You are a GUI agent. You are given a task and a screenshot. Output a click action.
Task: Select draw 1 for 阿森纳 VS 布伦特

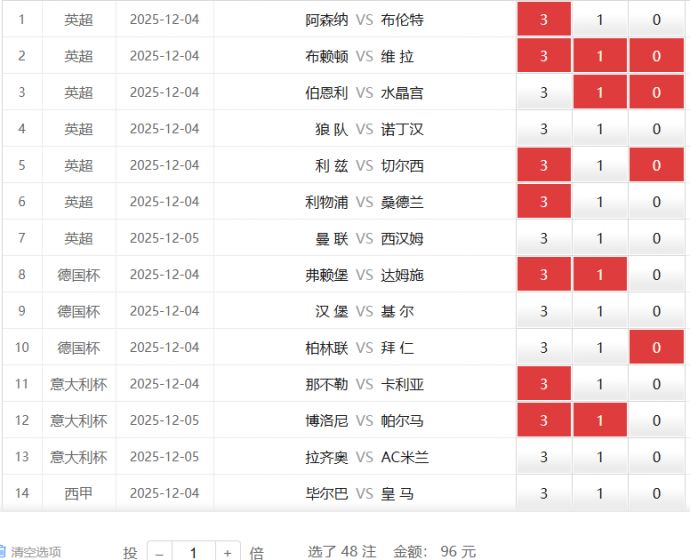click(x=600, y=20)
